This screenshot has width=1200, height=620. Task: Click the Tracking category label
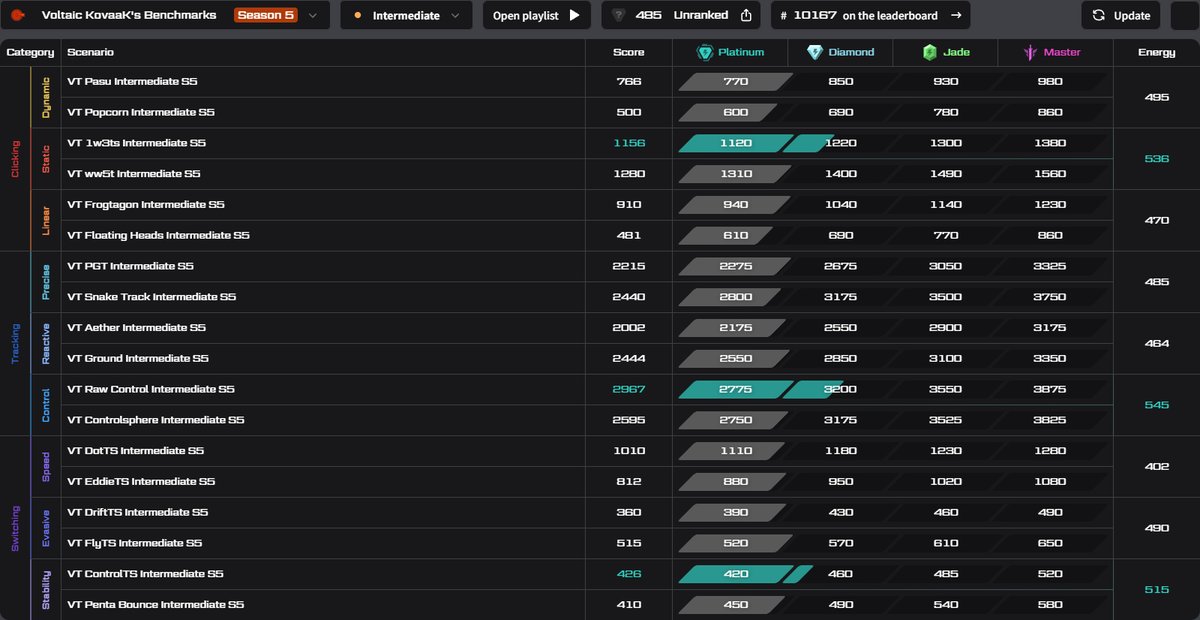(x=15, y=343)
